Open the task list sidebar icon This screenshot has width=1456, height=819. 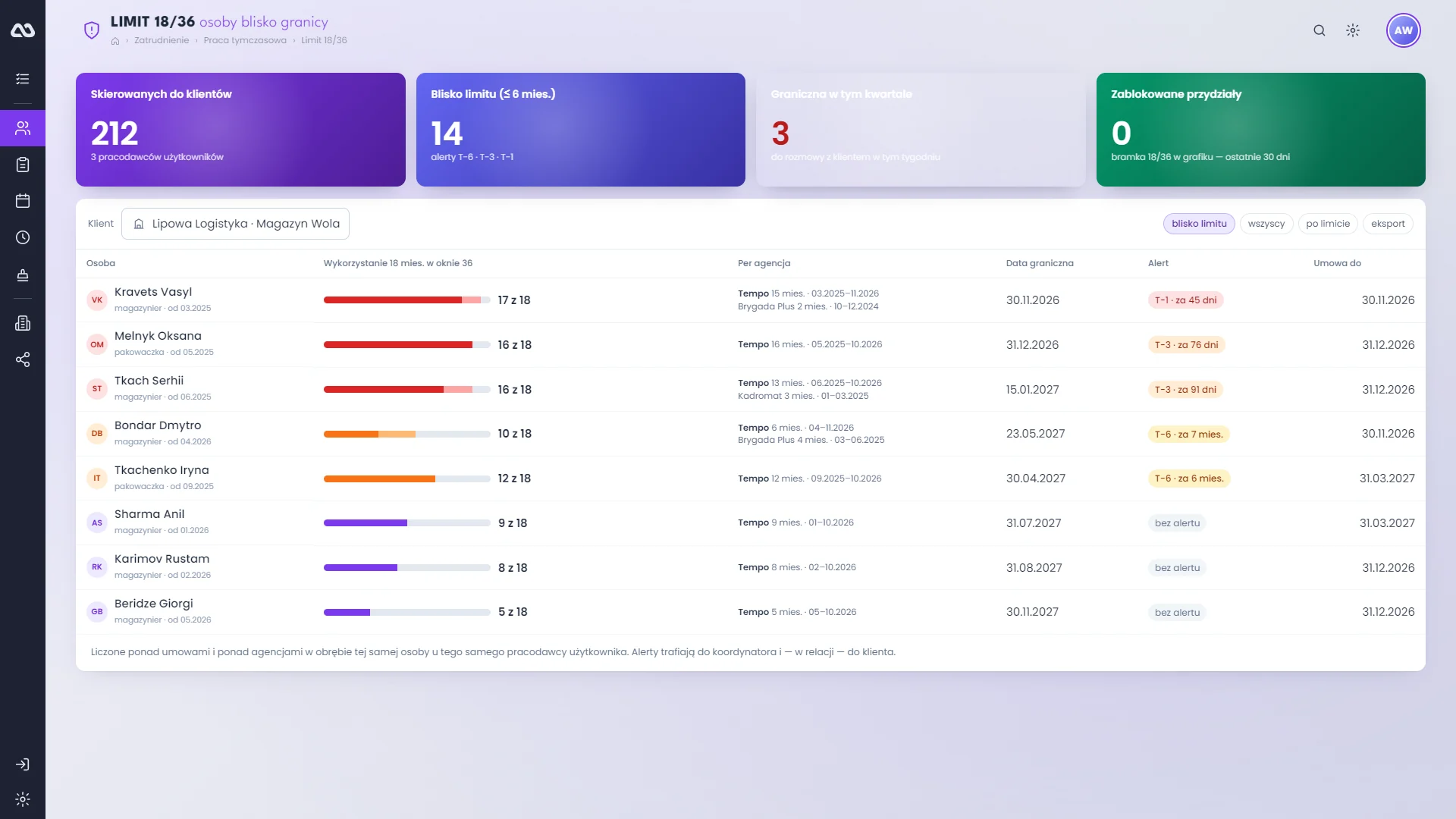tap(23, 79)
